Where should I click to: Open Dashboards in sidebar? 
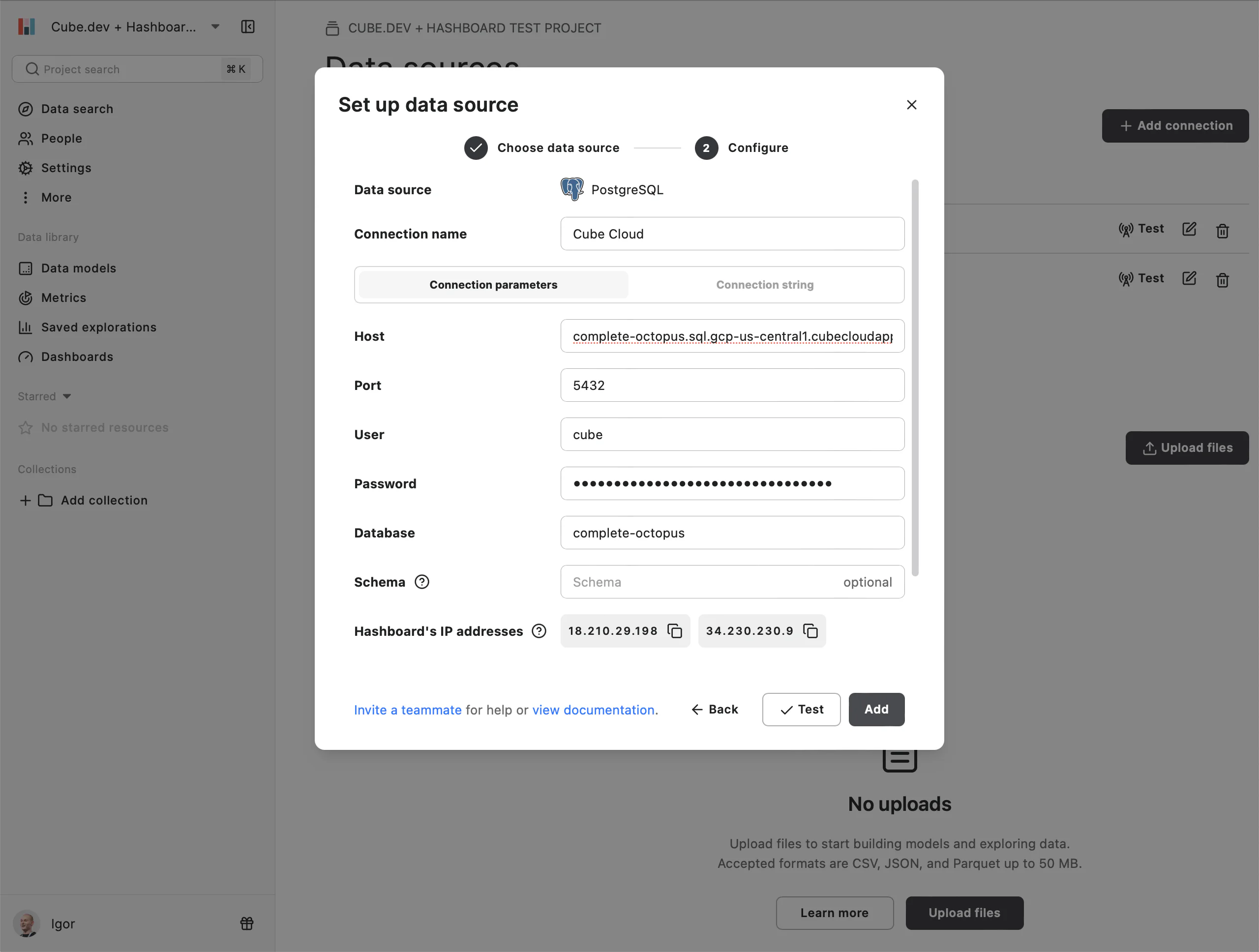click(x=77, y=357)
